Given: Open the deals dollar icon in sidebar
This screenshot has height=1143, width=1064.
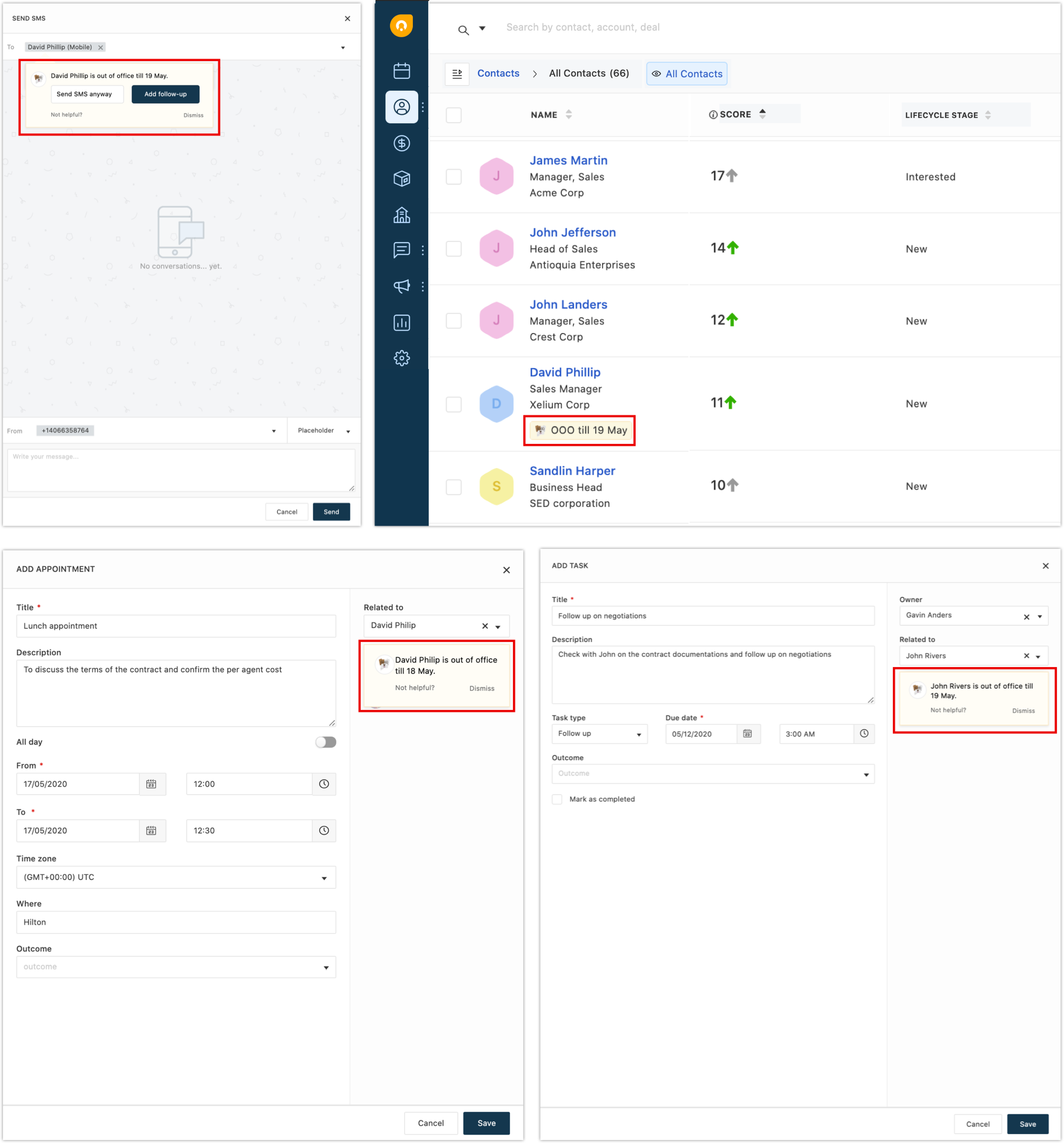Looking at the screenshot, I should tap(401, 143).
